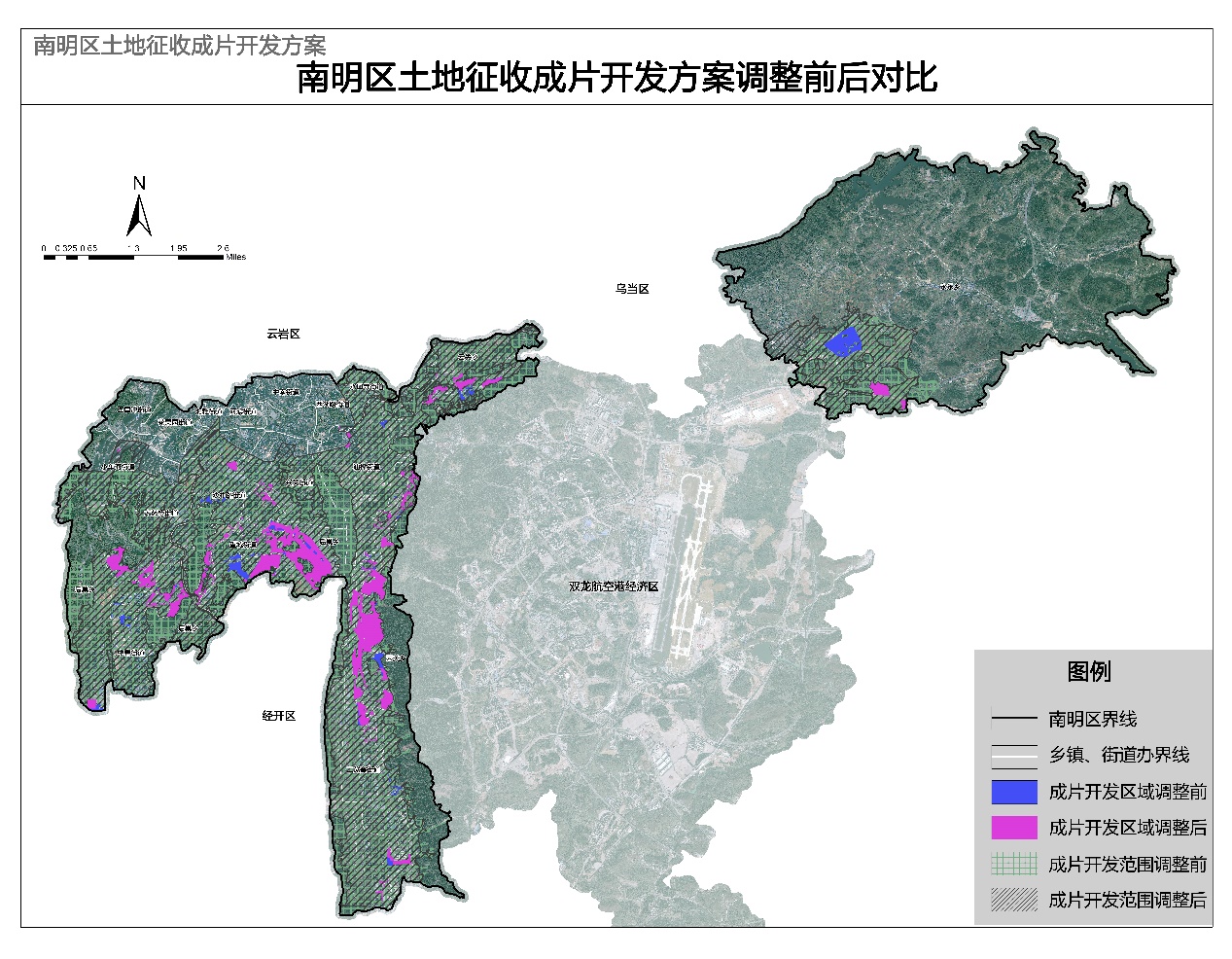Select the legend text 成片开发区域调整后

click(1128, 828)
